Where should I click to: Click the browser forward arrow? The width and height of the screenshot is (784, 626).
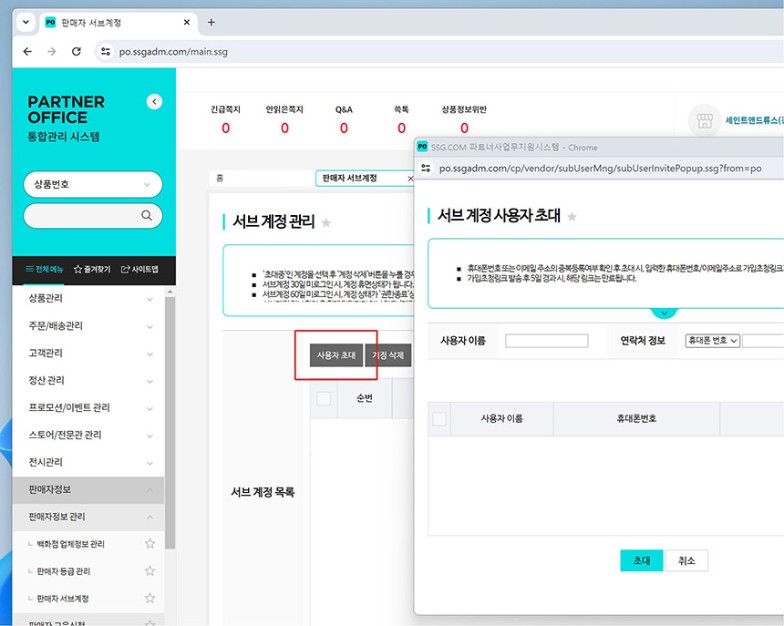[52, 52]
